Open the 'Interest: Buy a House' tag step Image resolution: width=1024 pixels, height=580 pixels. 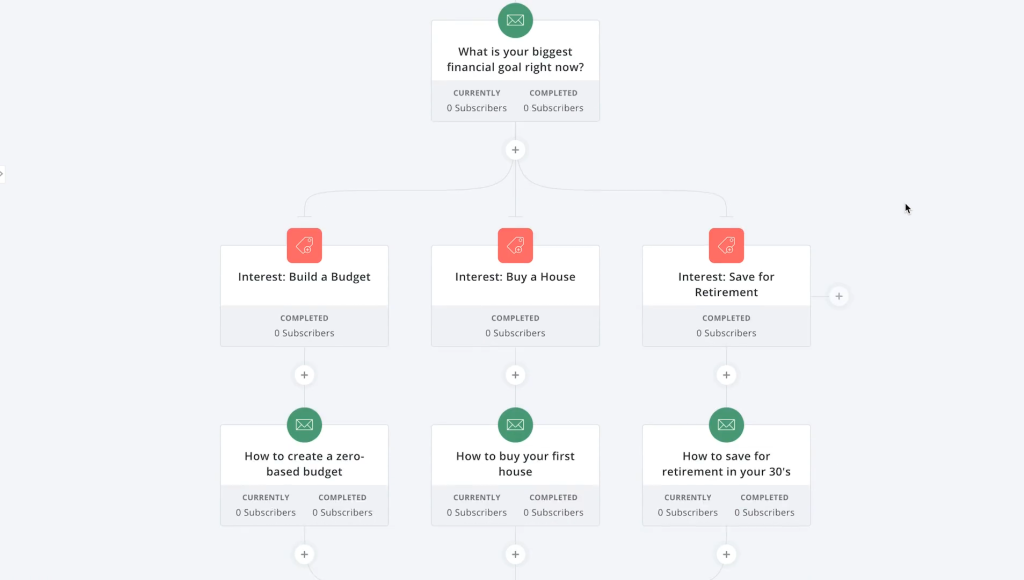pyautogui.click(x=515, y=277)
